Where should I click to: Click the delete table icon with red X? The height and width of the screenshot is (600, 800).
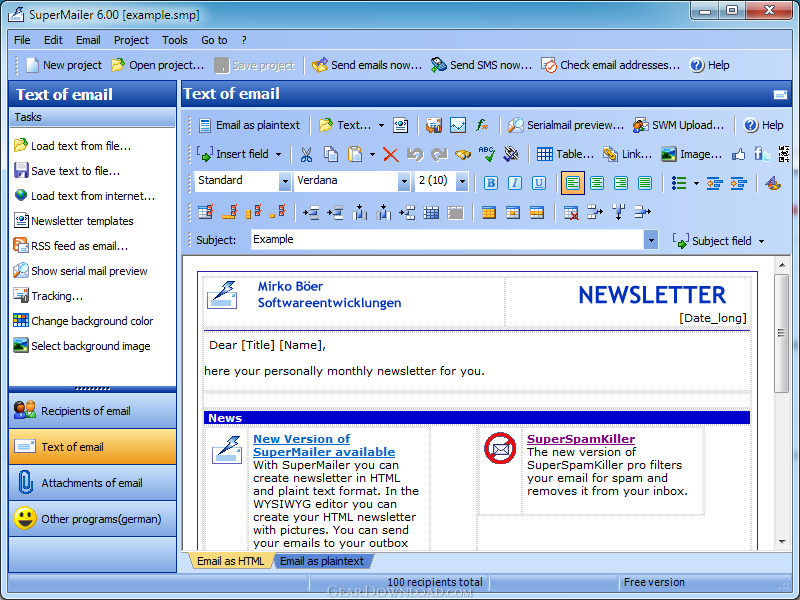571,213
